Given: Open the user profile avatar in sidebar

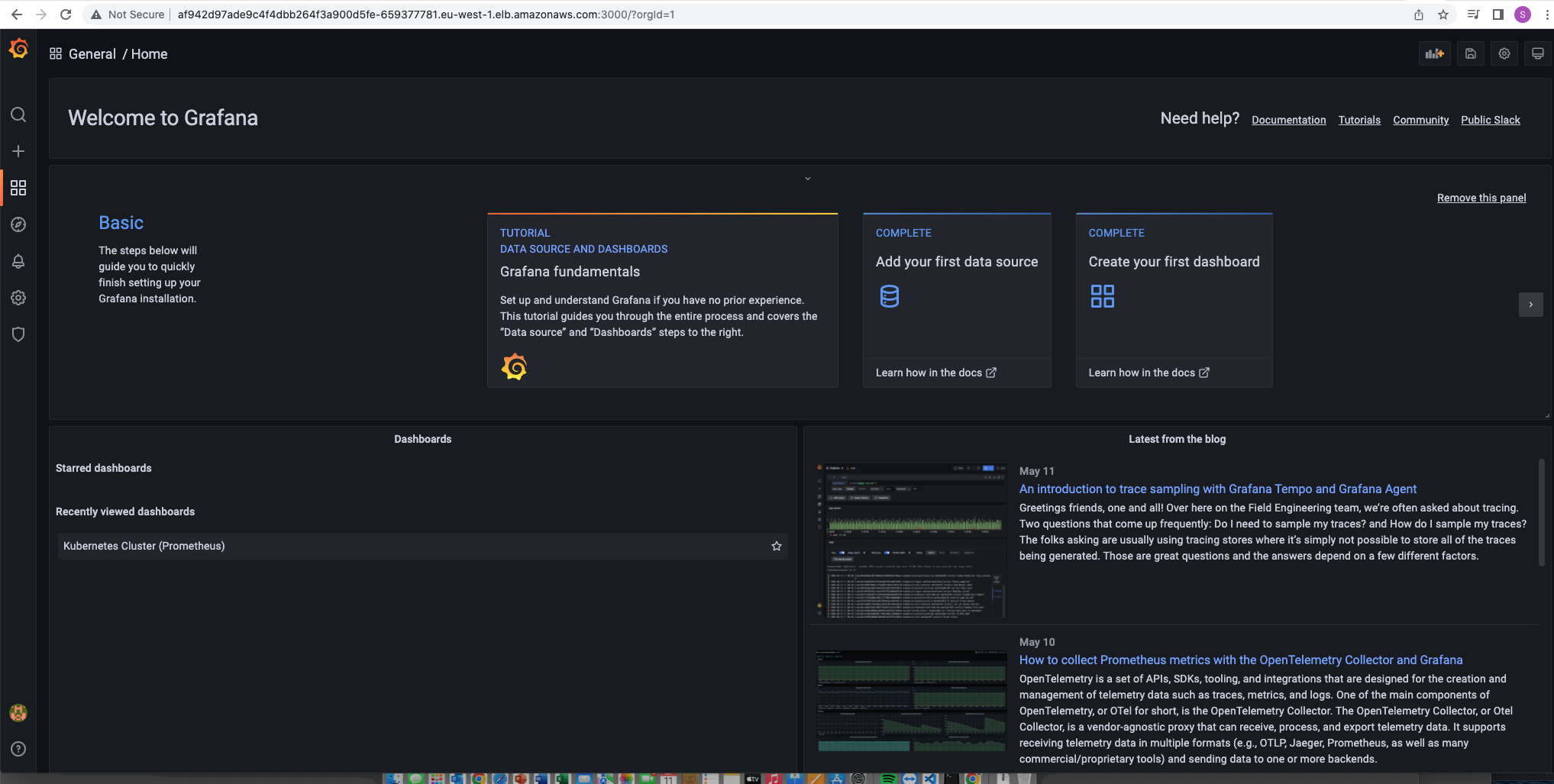Looking at the screenshot, I should [18, 713].
